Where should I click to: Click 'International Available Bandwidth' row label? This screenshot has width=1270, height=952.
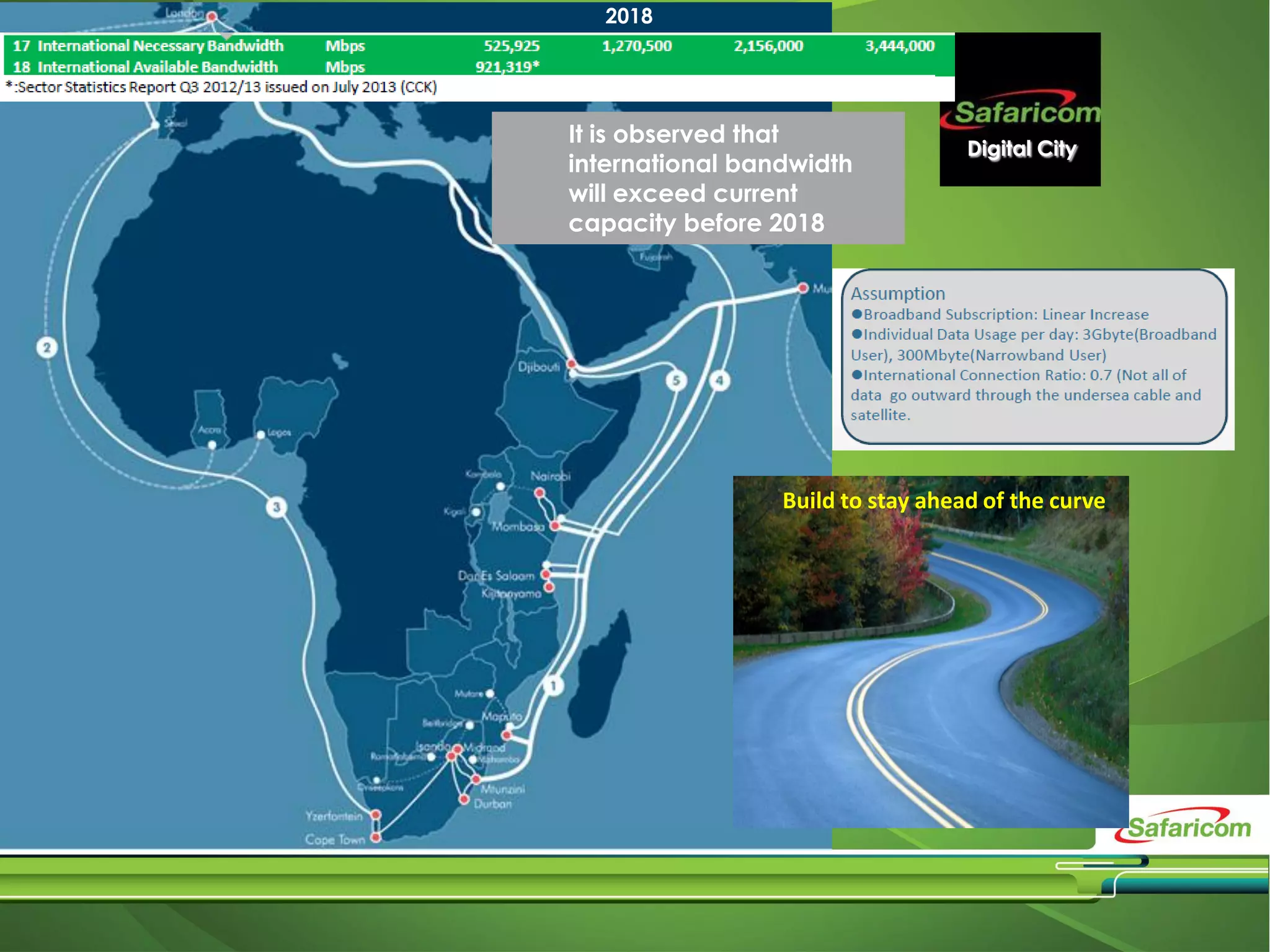tap(158, 67)
